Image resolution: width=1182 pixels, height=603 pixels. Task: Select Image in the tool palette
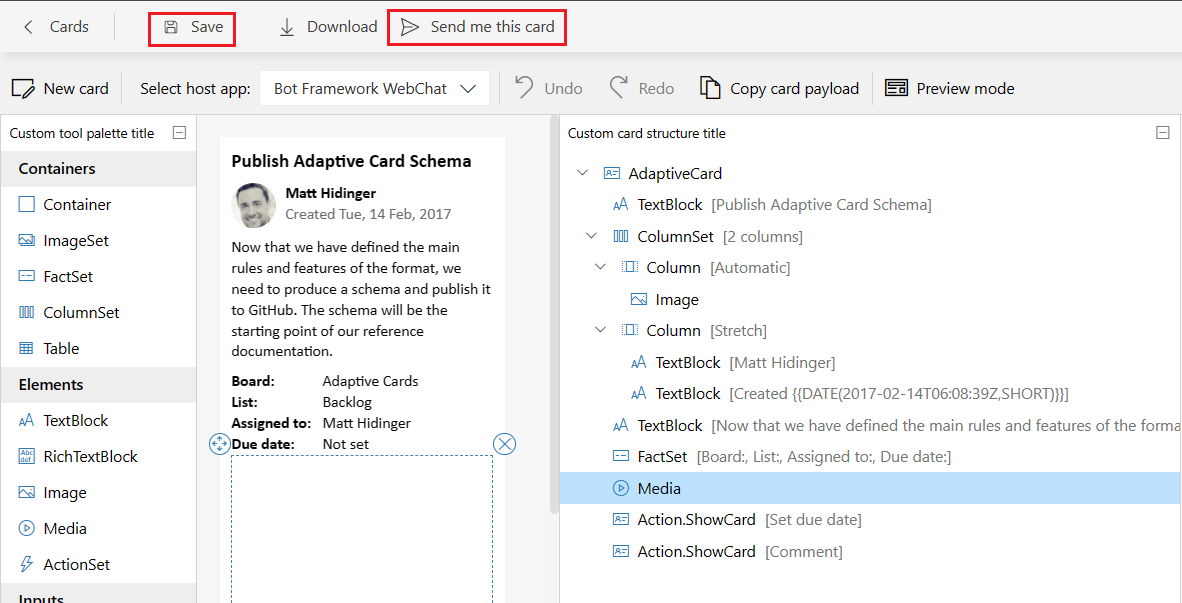point(98,493)
